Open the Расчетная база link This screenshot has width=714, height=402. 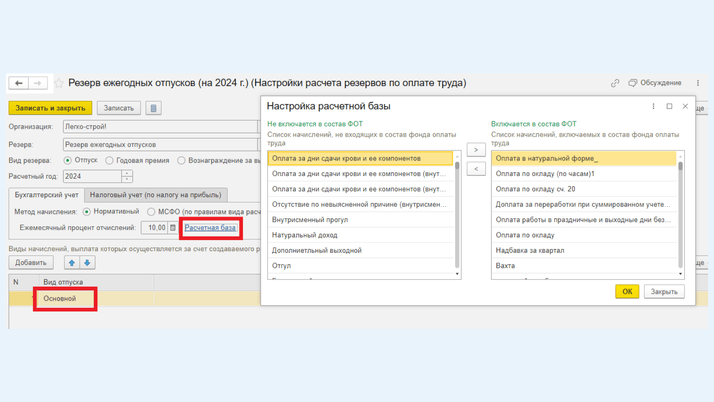(x=210, y=228)
